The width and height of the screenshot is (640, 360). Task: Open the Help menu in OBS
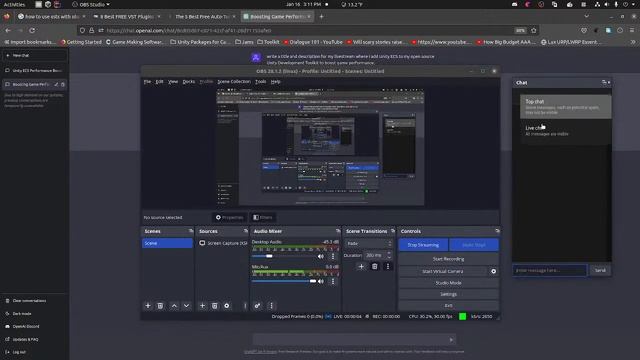coord(276,82)
